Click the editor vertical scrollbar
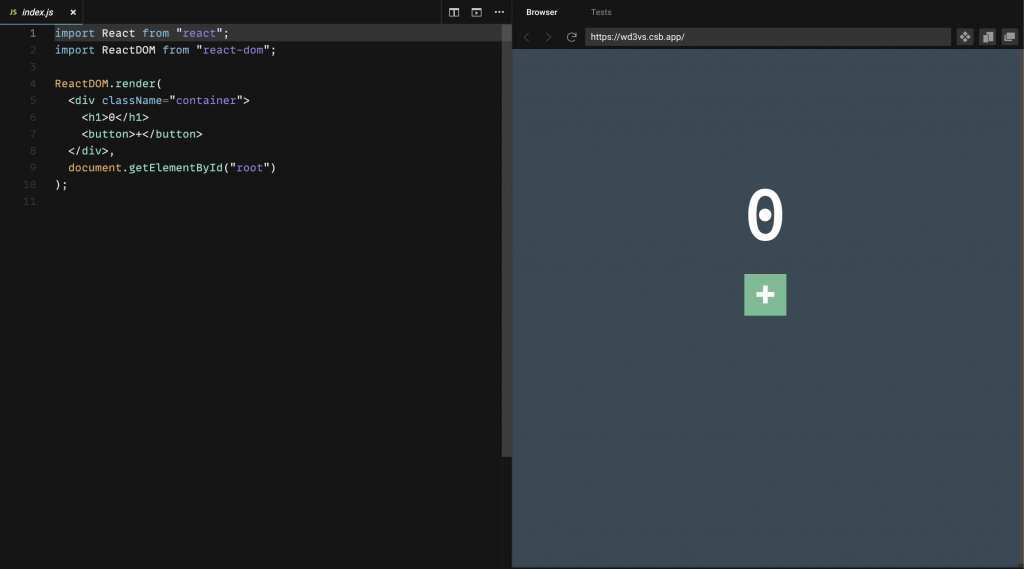 (x=506, y=242)
